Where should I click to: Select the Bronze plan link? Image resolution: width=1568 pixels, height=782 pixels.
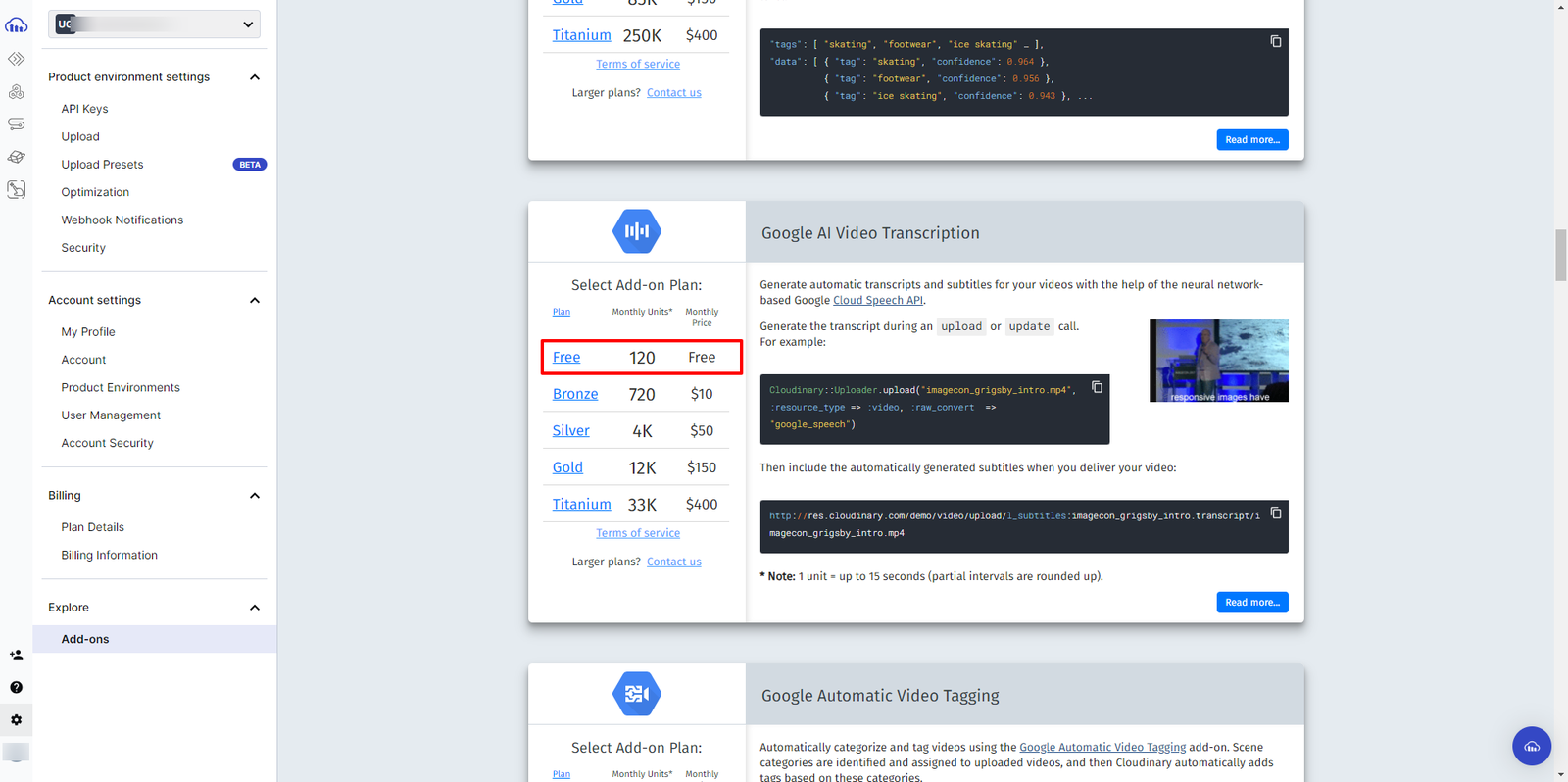(575, 394)
